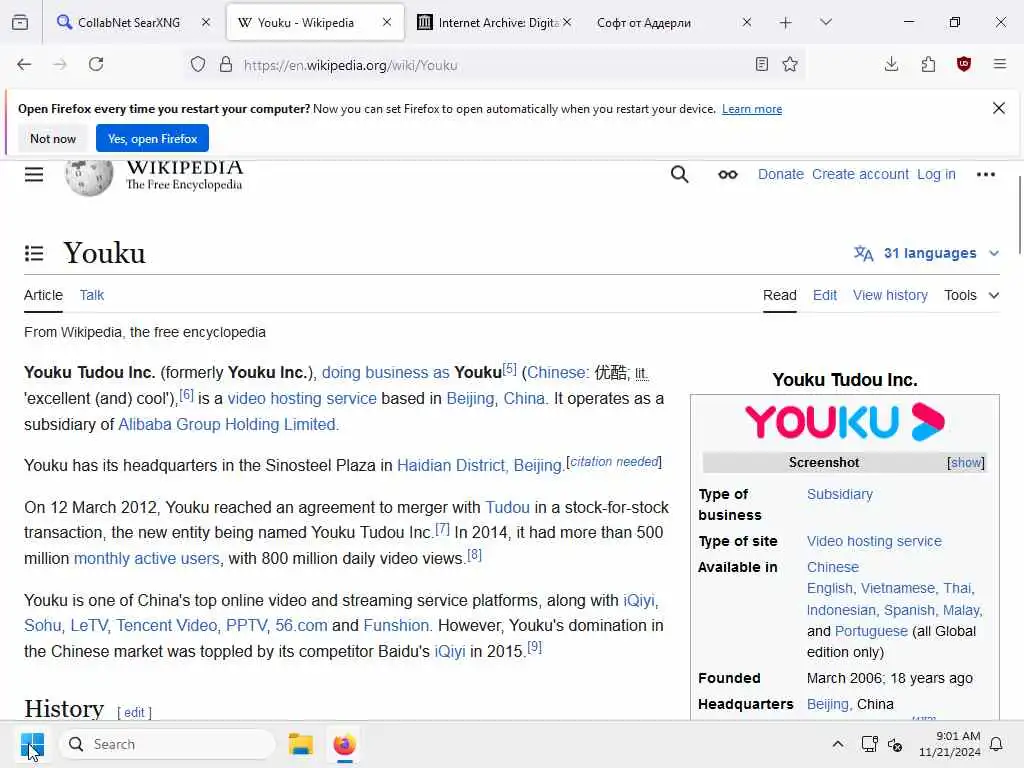The width and height of the screenshot is (1024, 768).
Task: Open Subsidiary link in infobox
Action: pyautogui.click(x=840, y=494)
